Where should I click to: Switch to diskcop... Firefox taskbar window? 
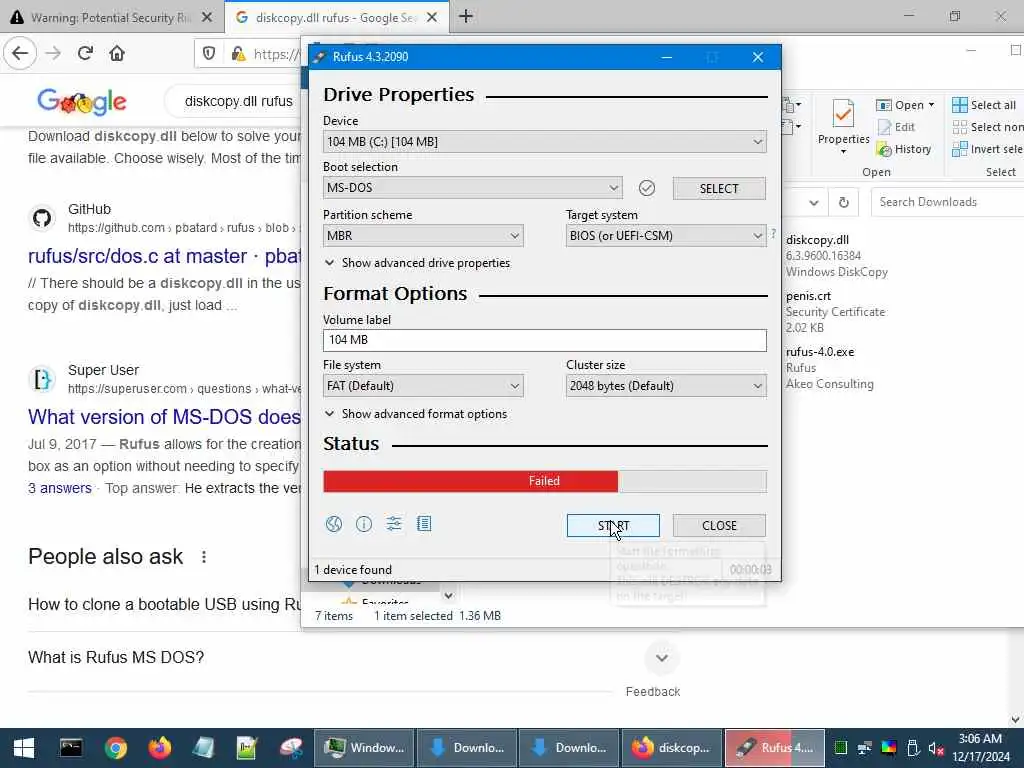pos(672,748)
